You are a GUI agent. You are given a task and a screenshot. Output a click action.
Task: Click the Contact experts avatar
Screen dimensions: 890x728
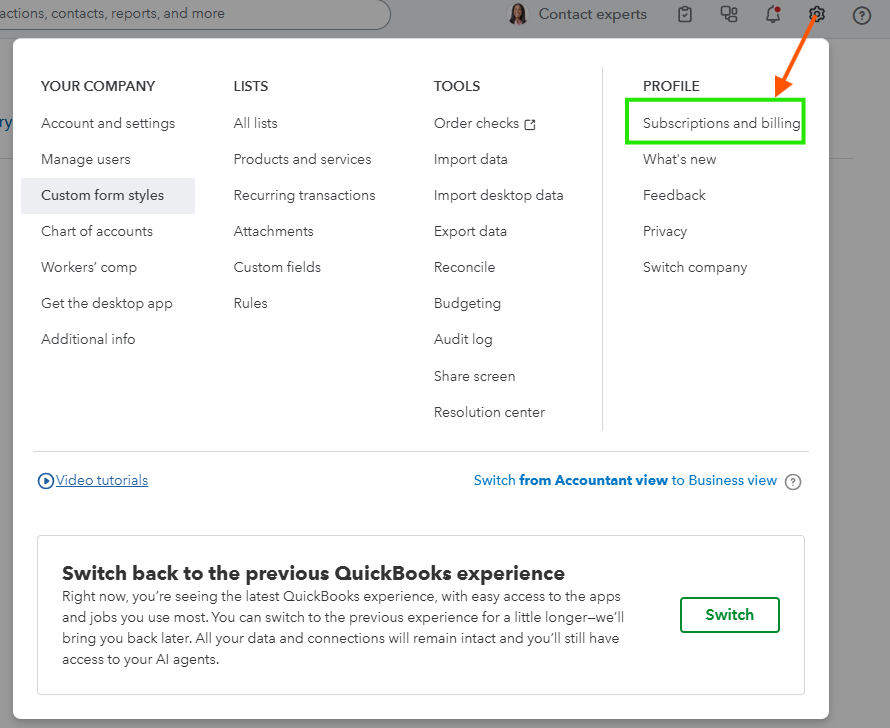tap(518, 14)
